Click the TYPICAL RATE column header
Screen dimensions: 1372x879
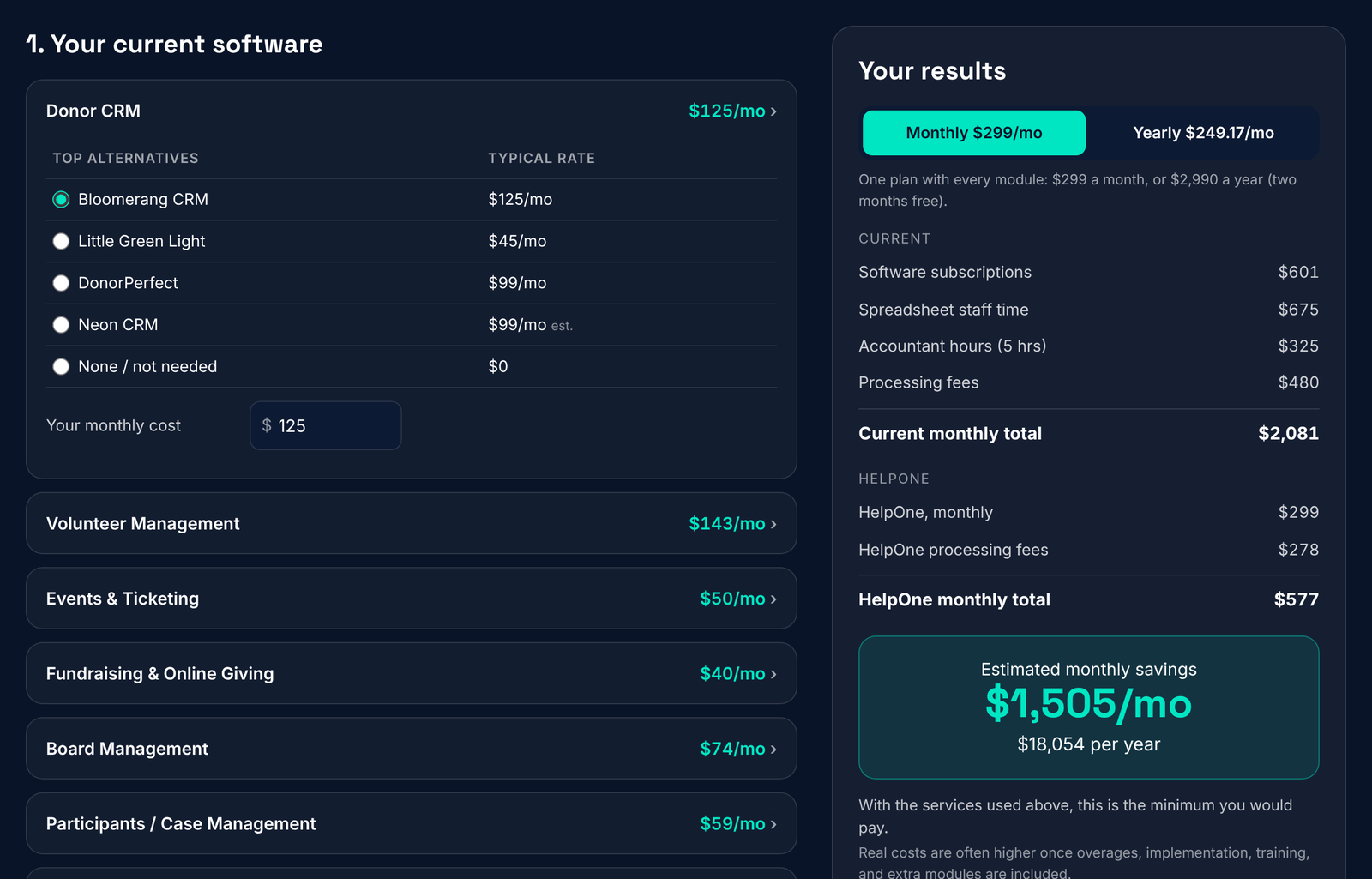click(x=541, y=159)
